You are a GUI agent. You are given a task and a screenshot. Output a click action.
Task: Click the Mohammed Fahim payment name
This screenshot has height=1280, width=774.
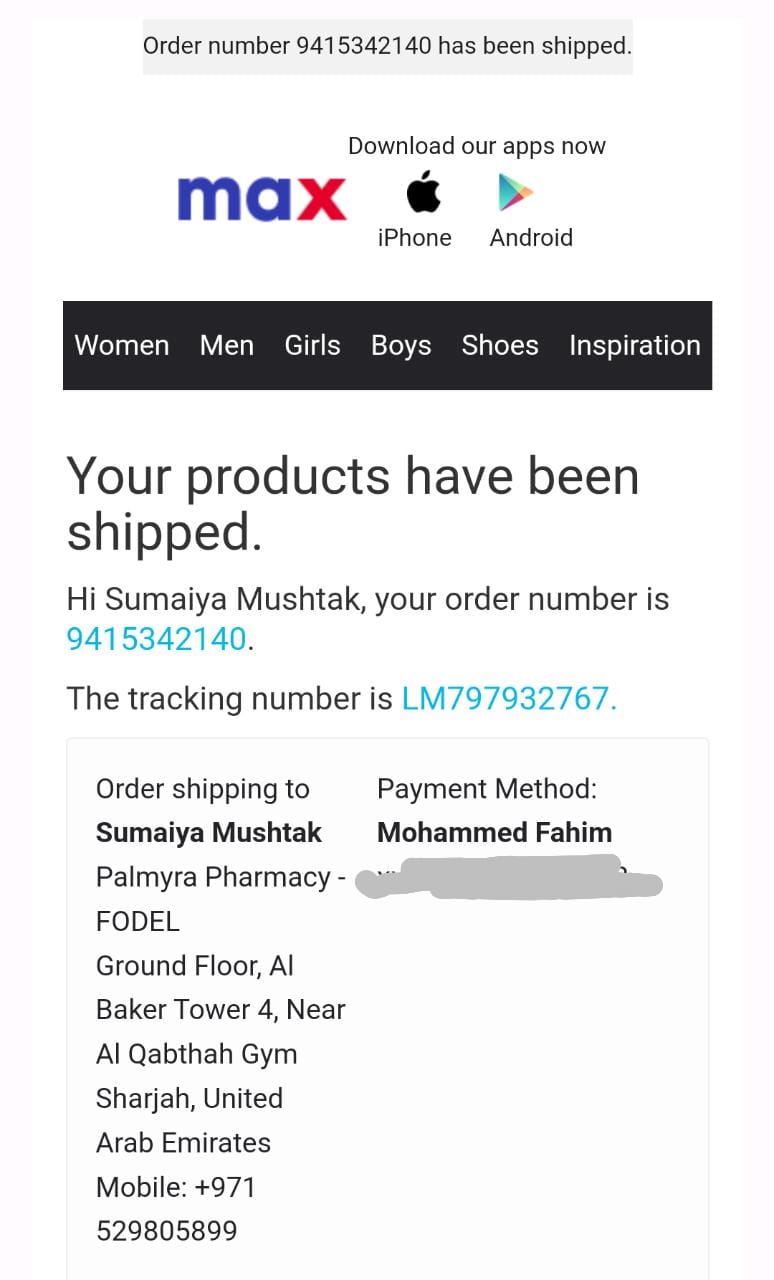pyautogui.click(x=494, y=833)
